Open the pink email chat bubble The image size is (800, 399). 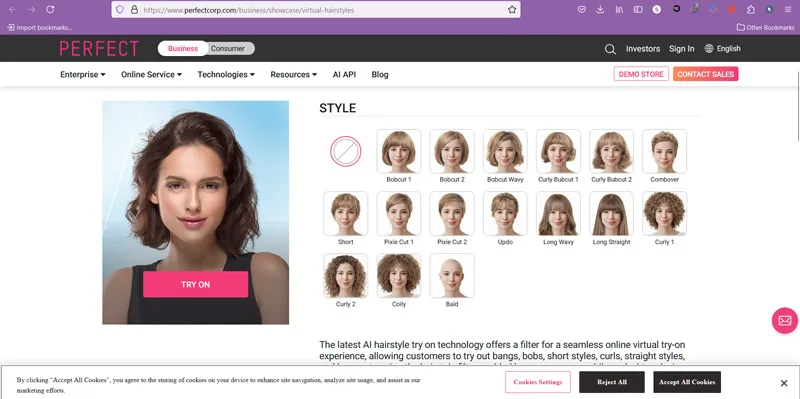[785, 320]
